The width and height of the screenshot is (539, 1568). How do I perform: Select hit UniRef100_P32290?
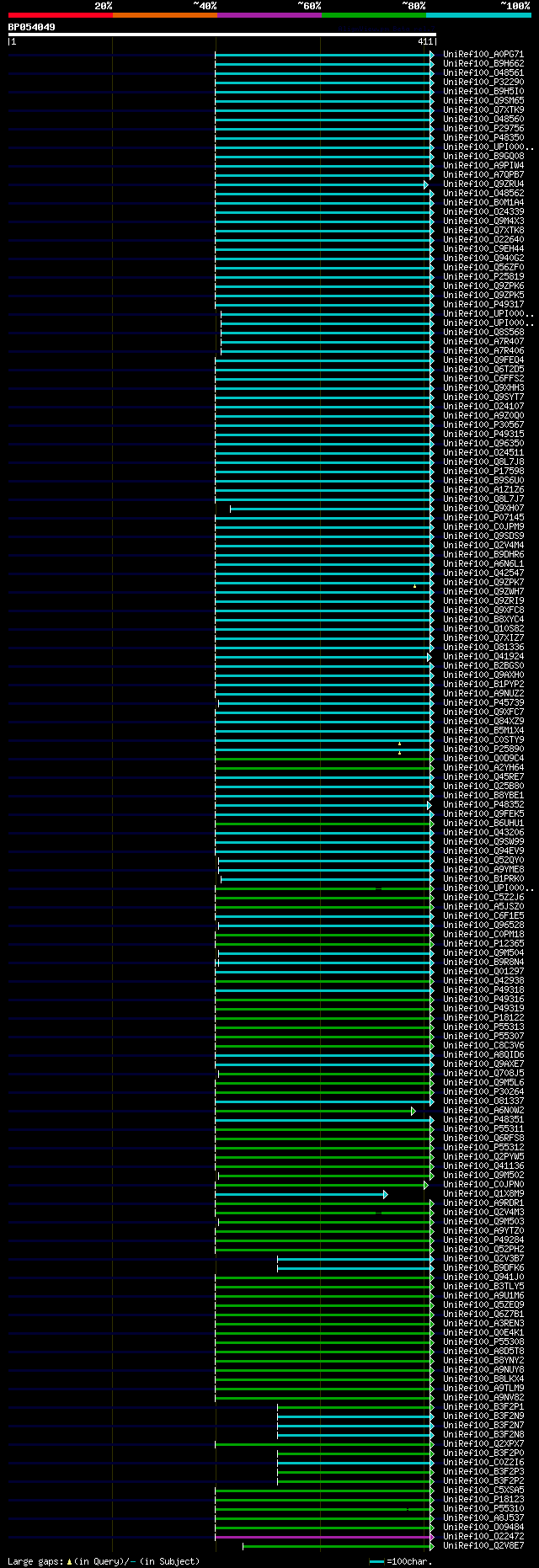coord(483,83)
